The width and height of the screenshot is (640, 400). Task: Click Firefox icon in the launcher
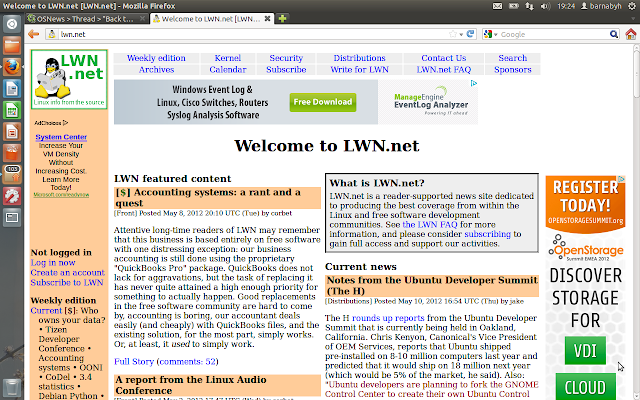tap(12, 67)
